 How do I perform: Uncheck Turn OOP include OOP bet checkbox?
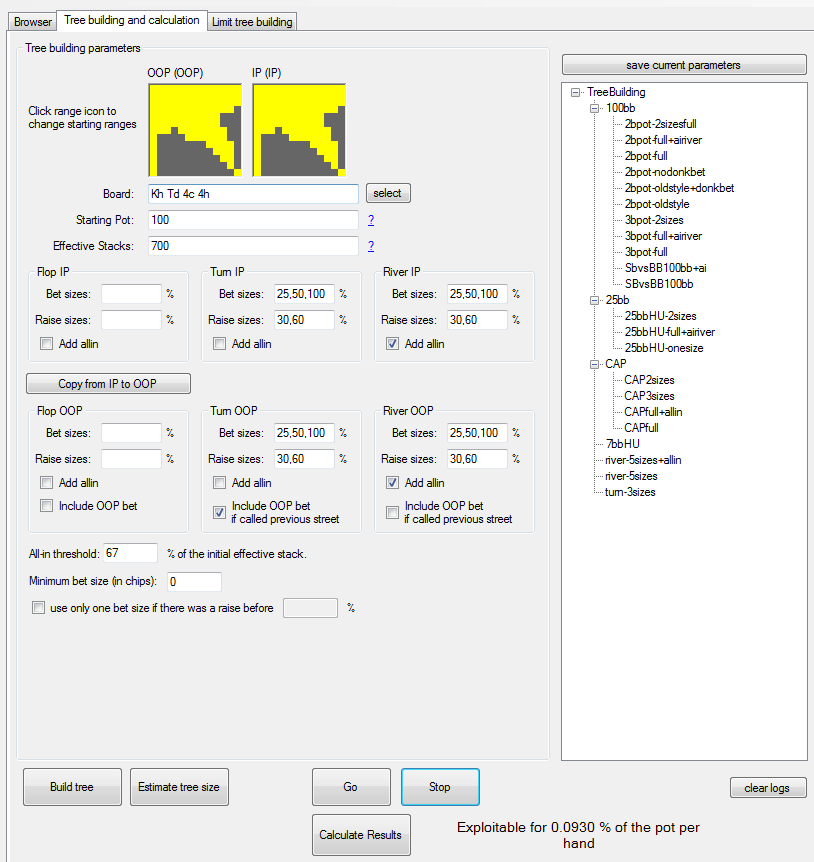coord(220,512)
